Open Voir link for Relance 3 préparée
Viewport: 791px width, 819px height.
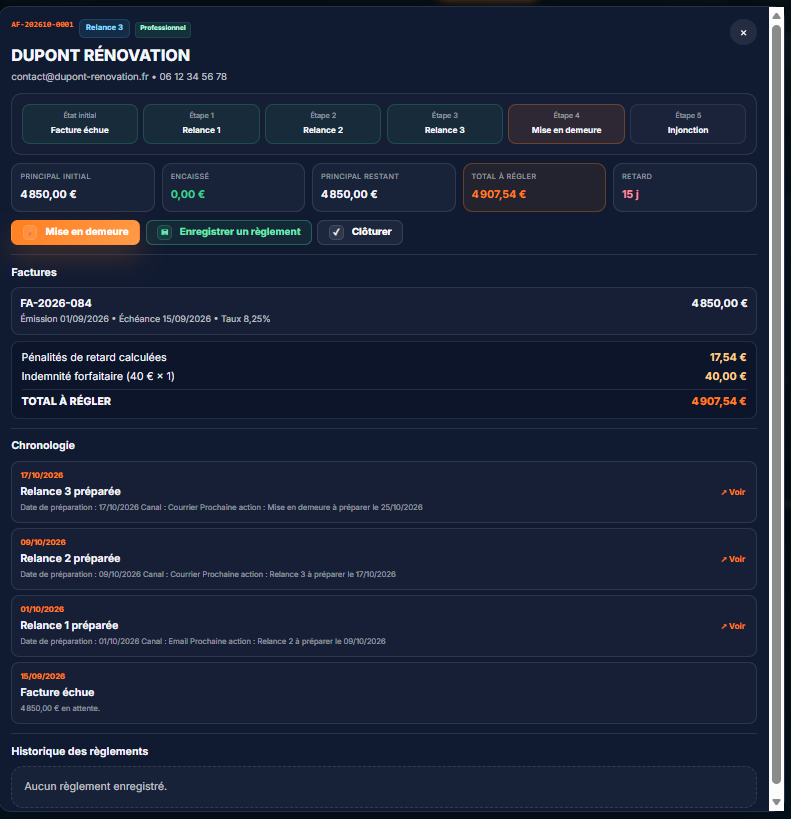(733, 492)
